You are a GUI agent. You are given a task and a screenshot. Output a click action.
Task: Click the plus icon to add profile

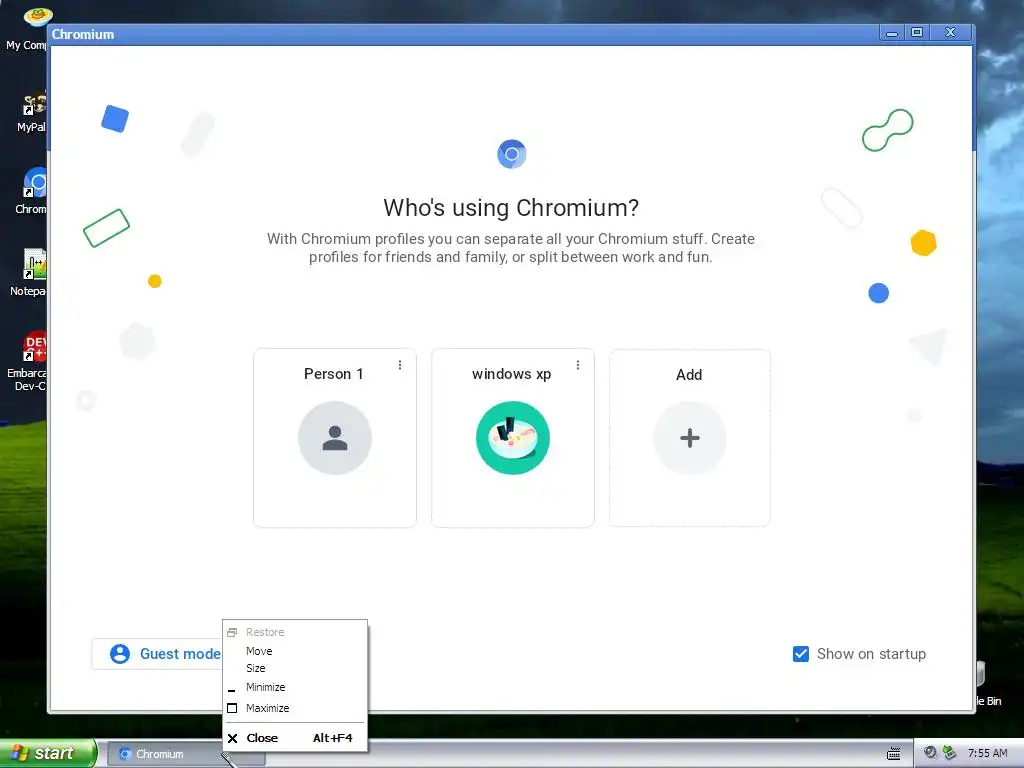click(x=690, y=438)
